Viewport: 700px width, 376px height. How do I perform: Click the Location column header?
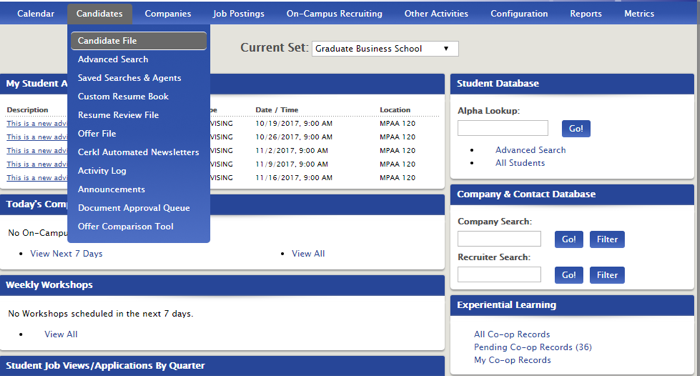[x=395, y=110]
